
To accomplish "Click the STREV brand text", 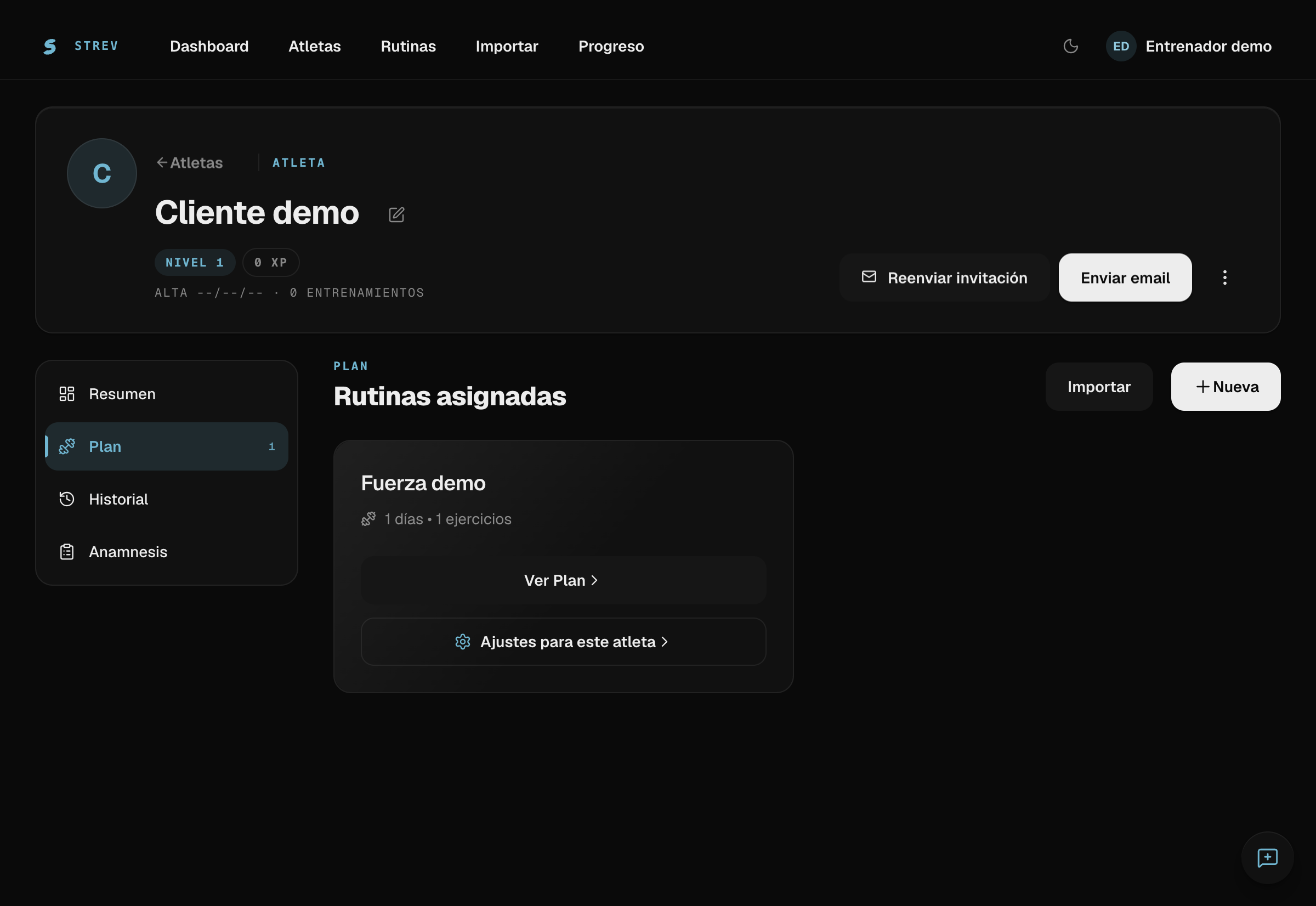I will tap(97, 46).
